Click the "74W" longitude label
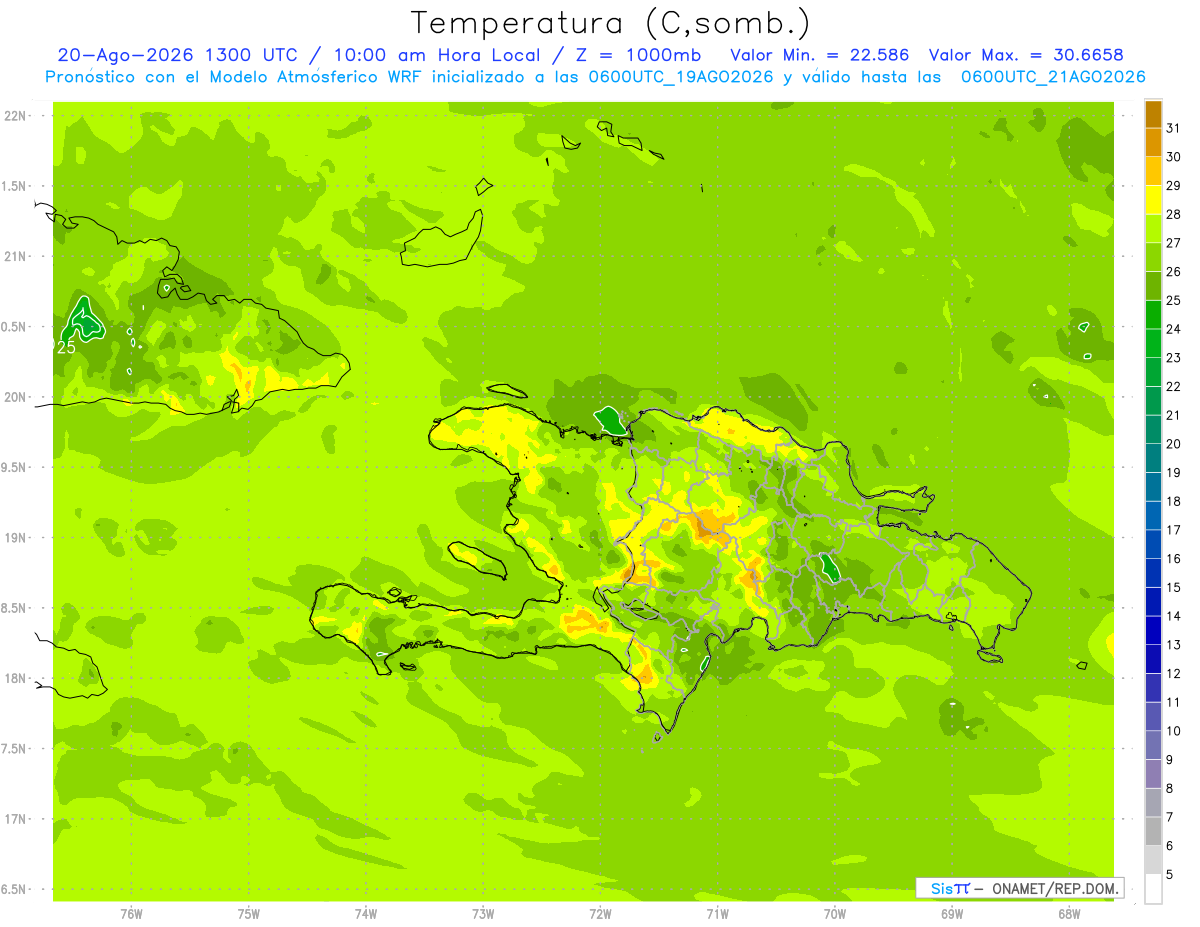 366,914
